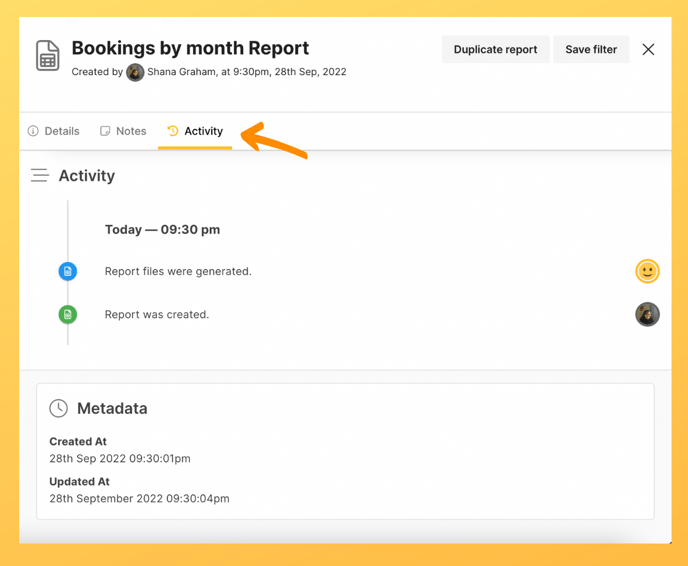Click the Save filter button

[591, 50]
